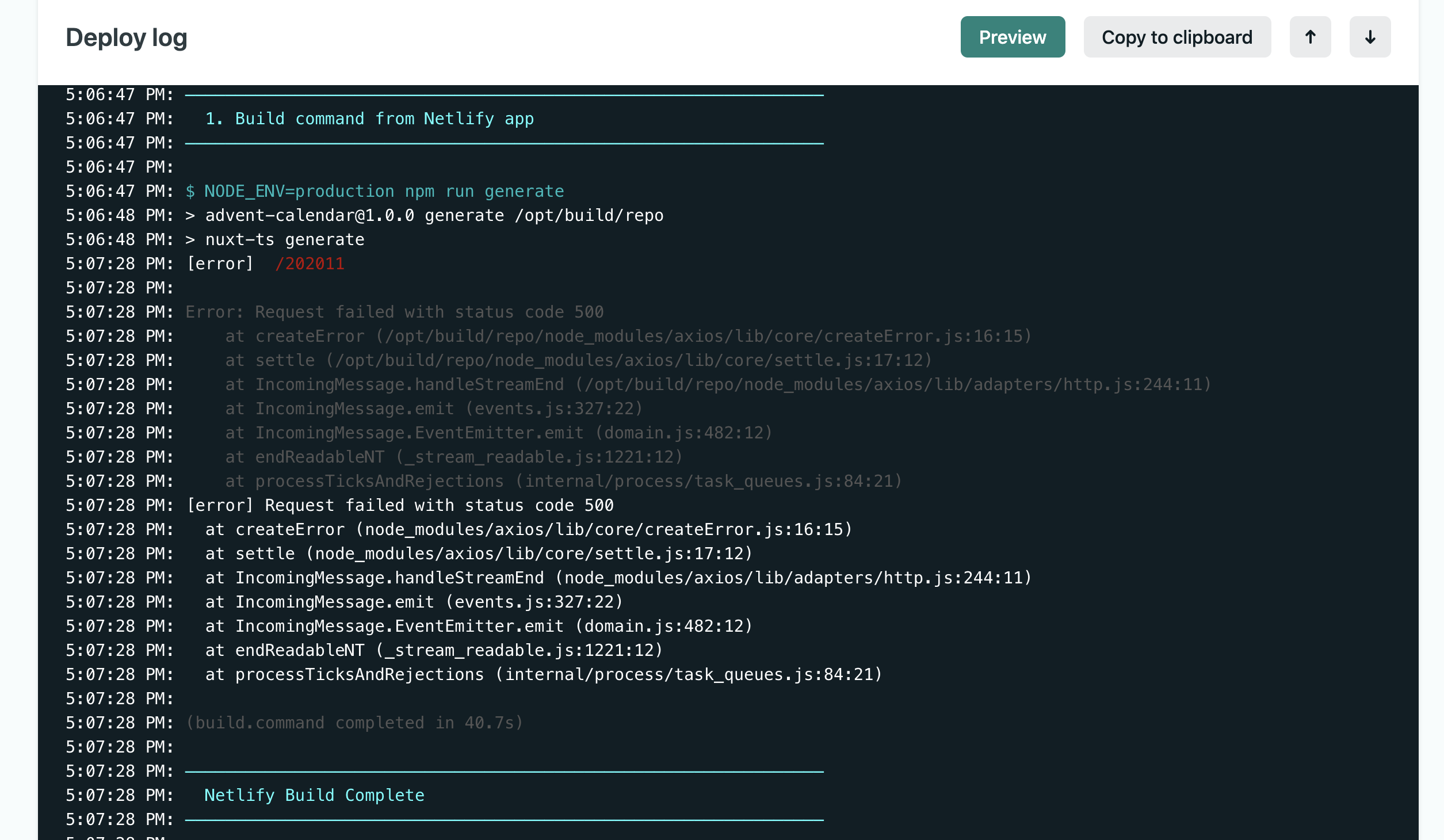Click the 'build.command completed in 40.7s' line
1444x840 pixels.
click(354, 723)
